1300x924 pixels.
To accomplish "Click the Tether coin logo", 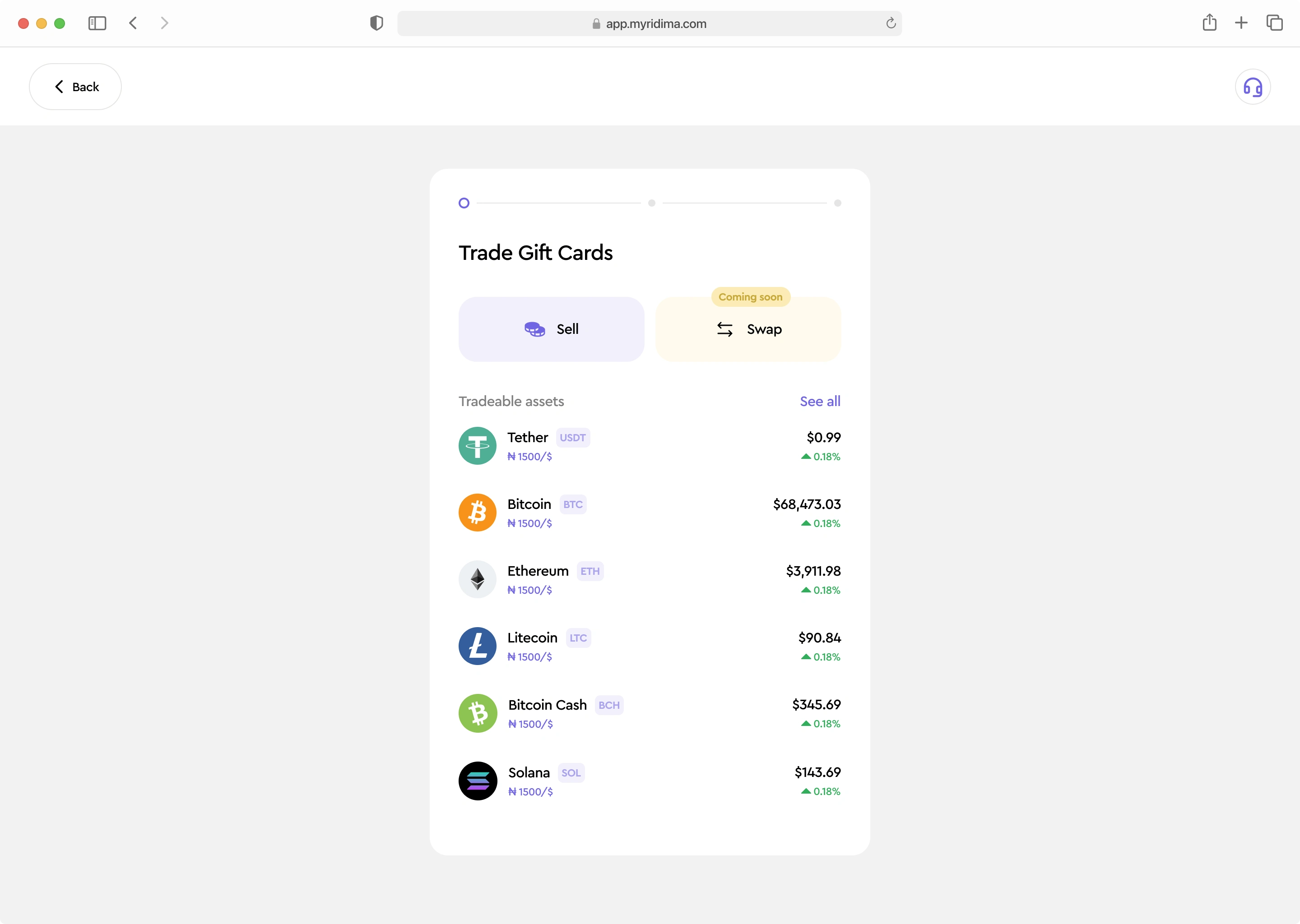I will point(477,445).
